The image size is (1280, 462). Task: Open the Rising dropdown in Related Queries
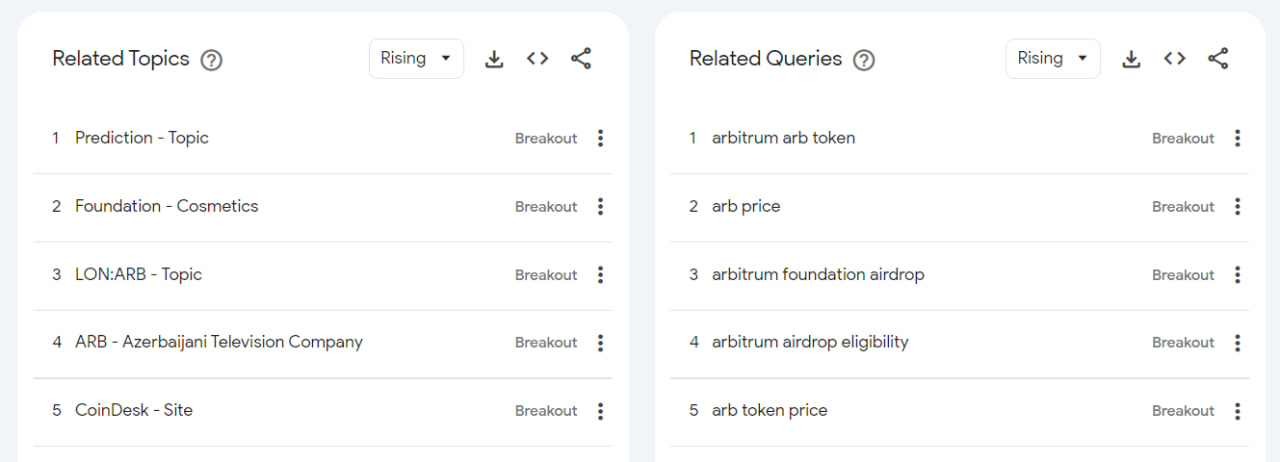pyautogui.click(x=1053, y=58)
